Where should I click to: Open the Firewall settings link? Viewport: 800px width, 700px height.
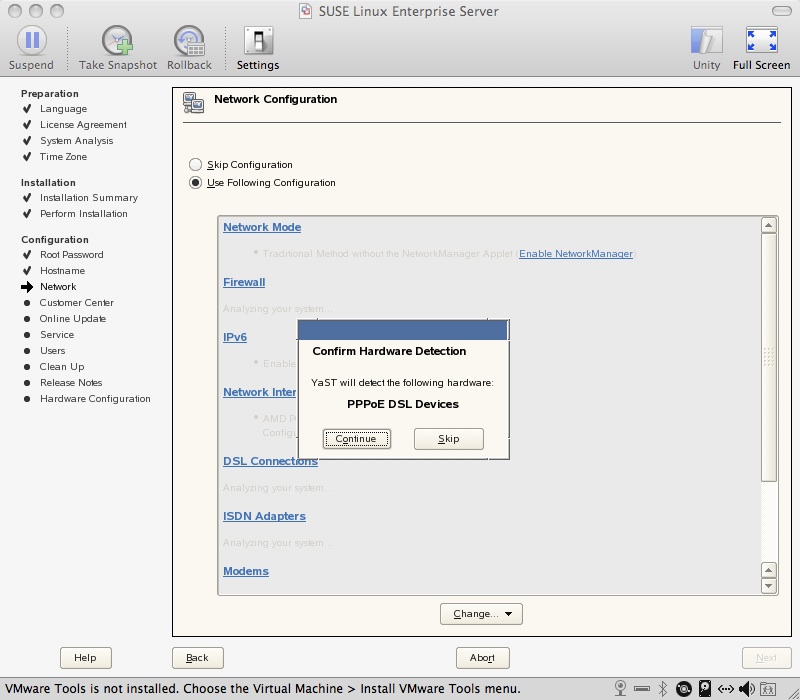point(244,282)
